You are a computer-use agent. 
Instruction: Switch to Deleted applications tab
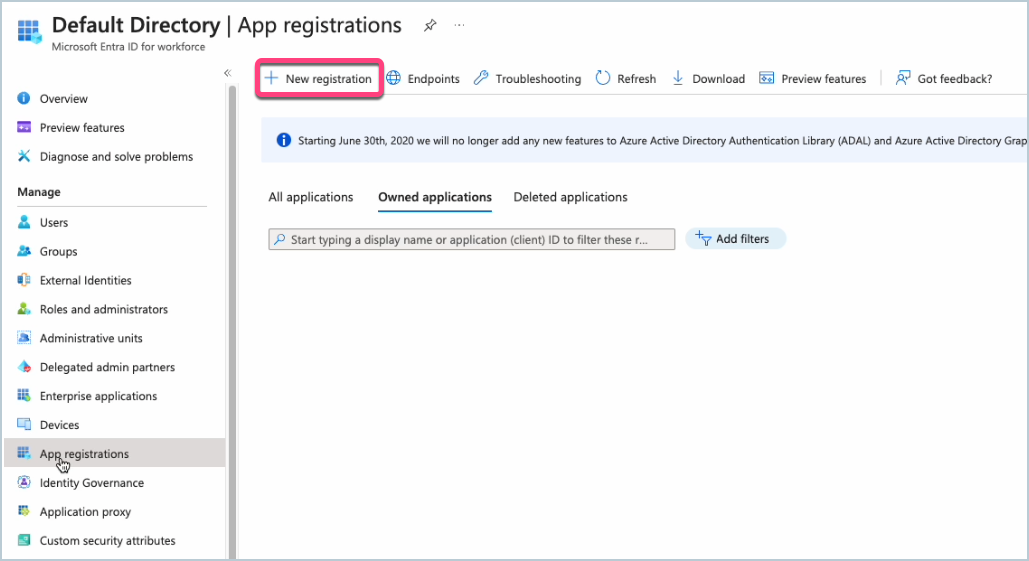point(570,197)
